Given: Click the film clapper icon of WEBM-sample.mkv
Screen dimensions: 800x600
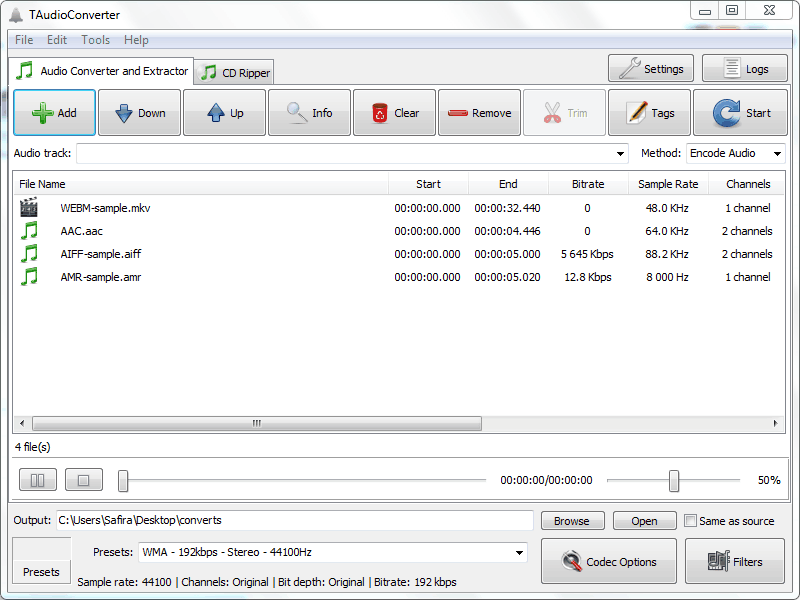Looking at the screenshot, I should click(29, 208).
